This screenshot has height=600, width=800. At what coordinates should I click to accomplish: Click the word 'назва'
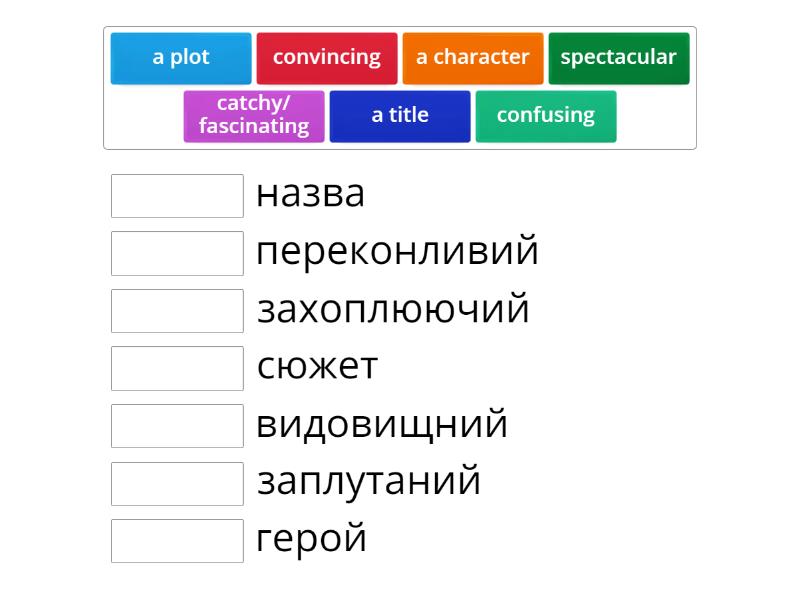(311, 194)
